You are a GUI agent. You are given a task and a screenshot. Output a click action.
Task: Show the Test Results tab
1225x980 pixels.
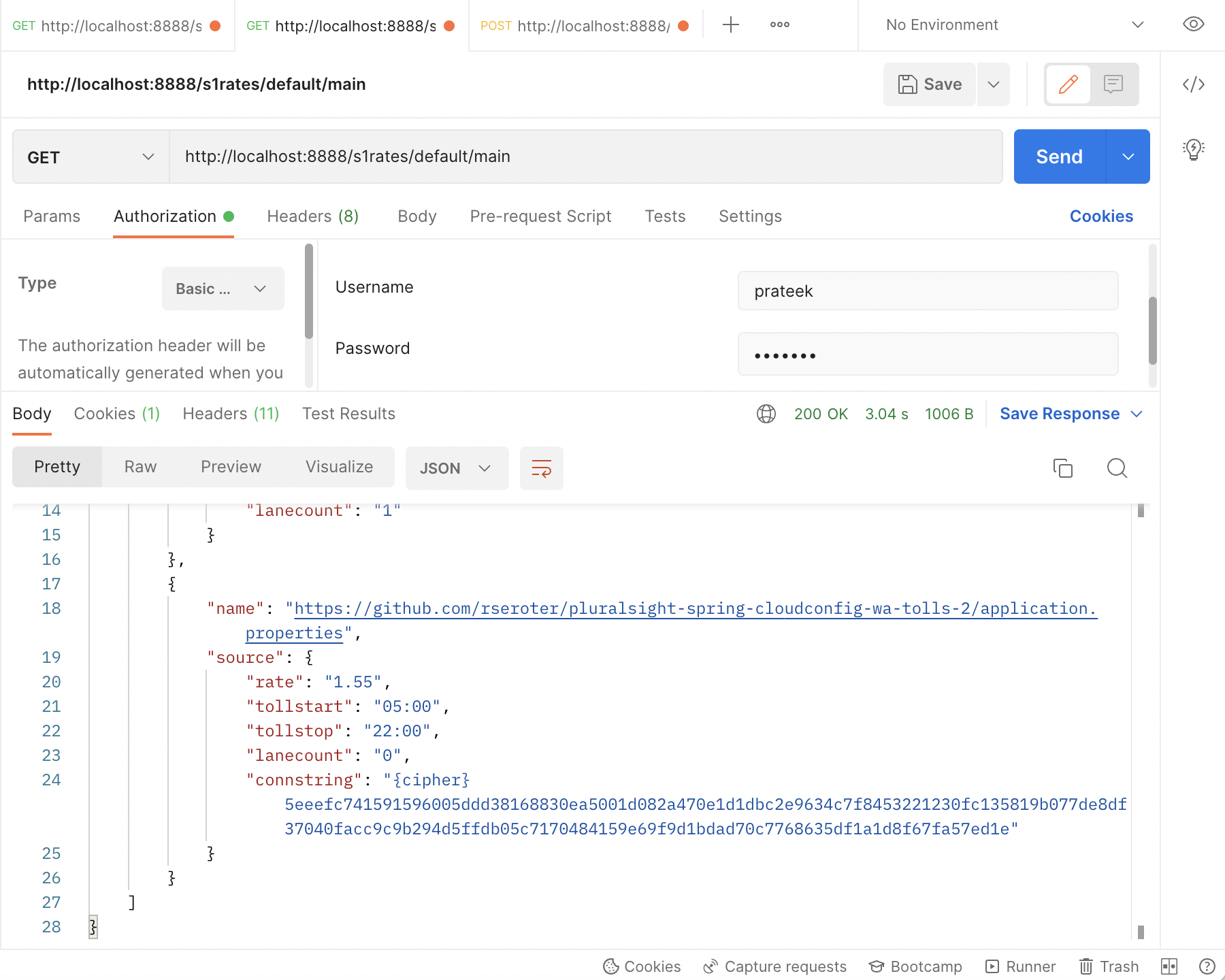(349, 414)
